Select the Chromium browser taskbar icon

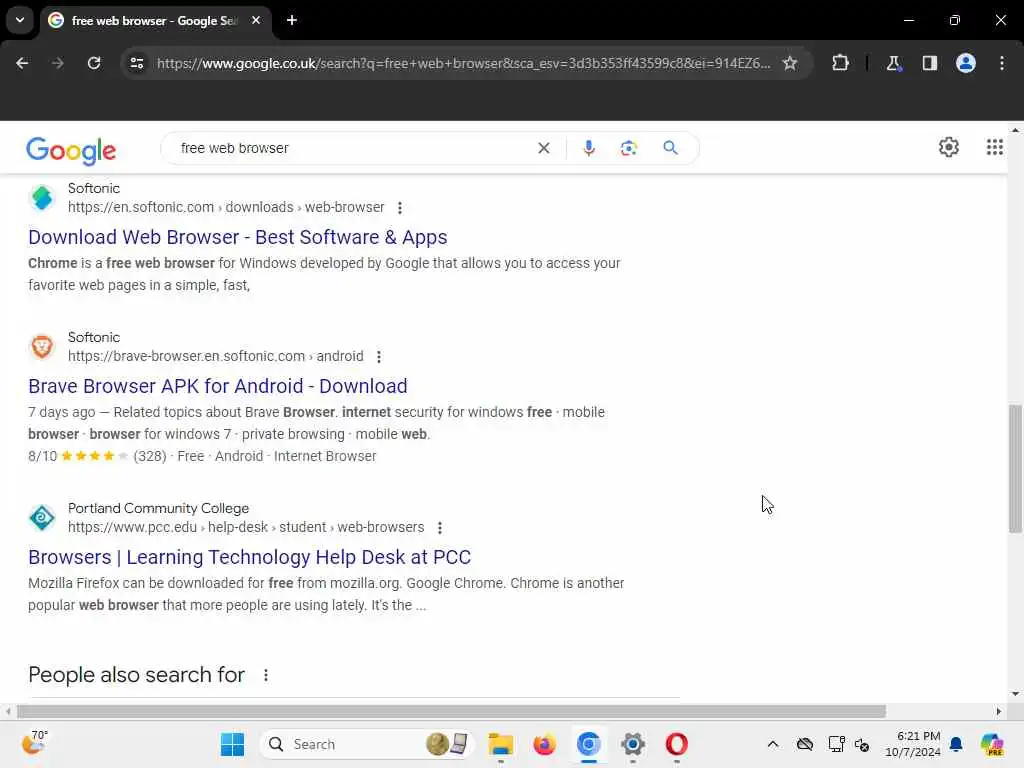tap(588, 744)
